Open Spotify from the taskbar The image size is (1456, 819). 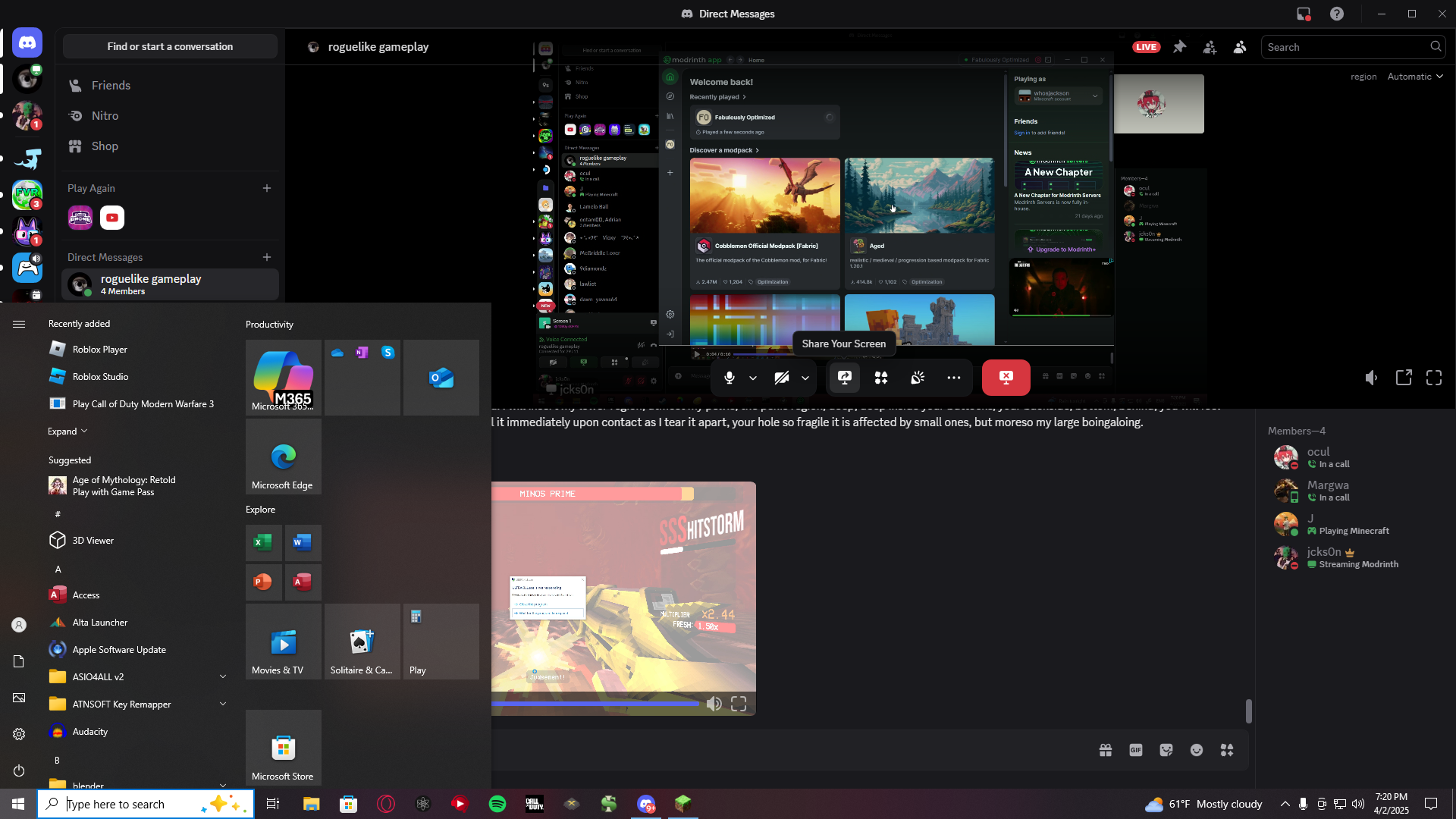pos(497,804)
